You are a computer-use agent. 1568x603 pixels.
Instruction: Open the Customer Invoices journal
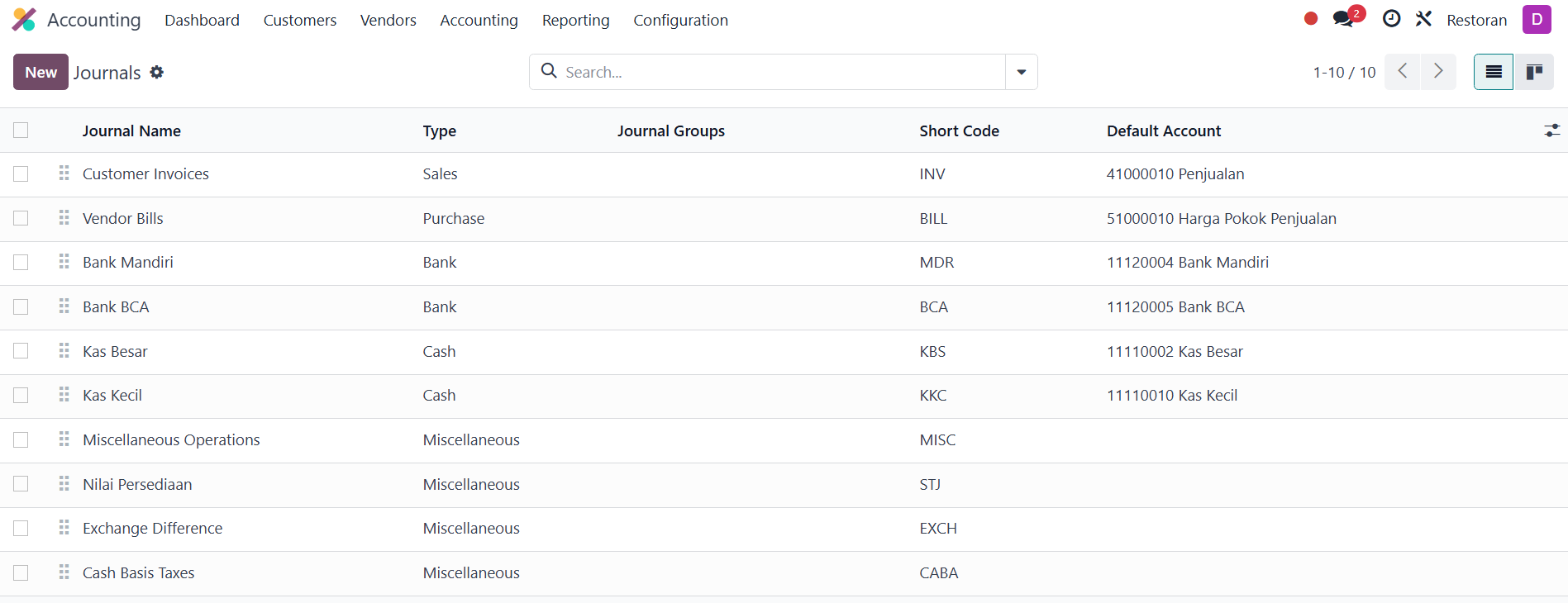[x=145, y=173]
